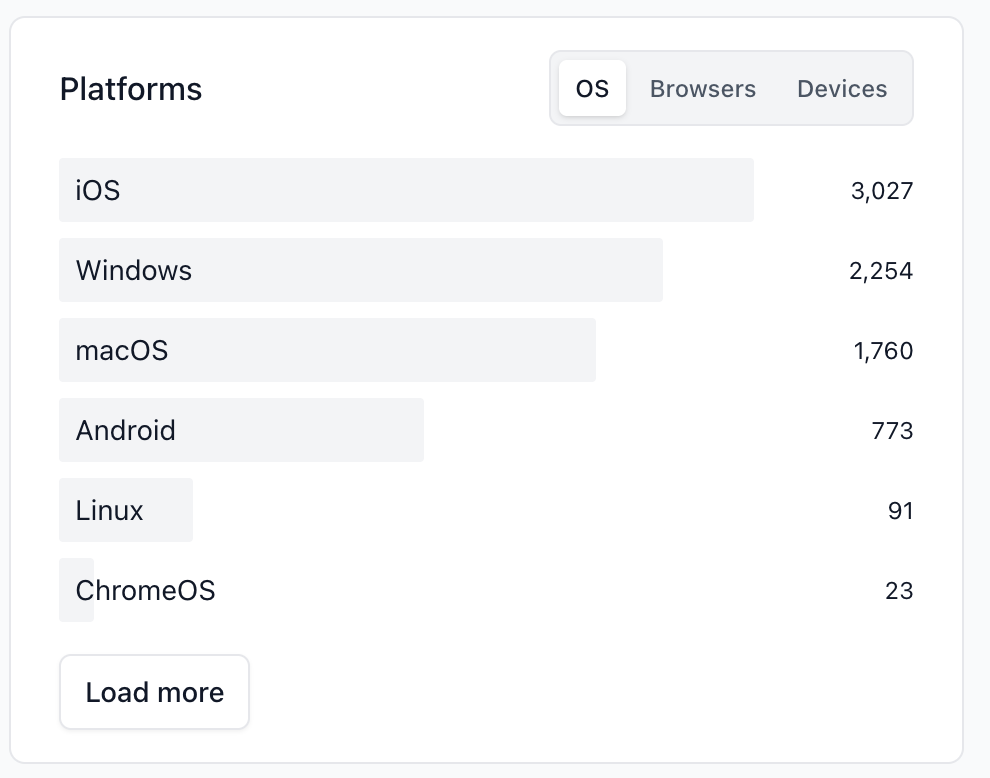Image resolution: width=990 pixels, height=778 pixels.
Task: Filter by the Android label
Action: pyautogui.click(x=126, y=430)
